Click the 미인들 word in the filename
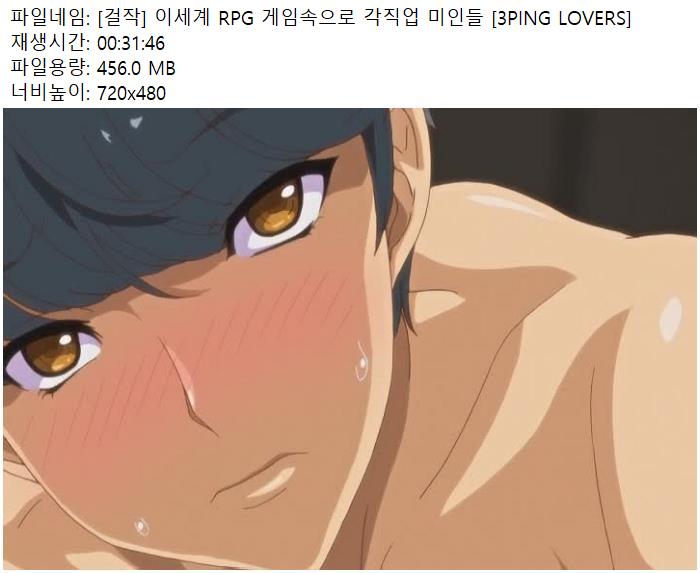 click(x=455, y=18)
